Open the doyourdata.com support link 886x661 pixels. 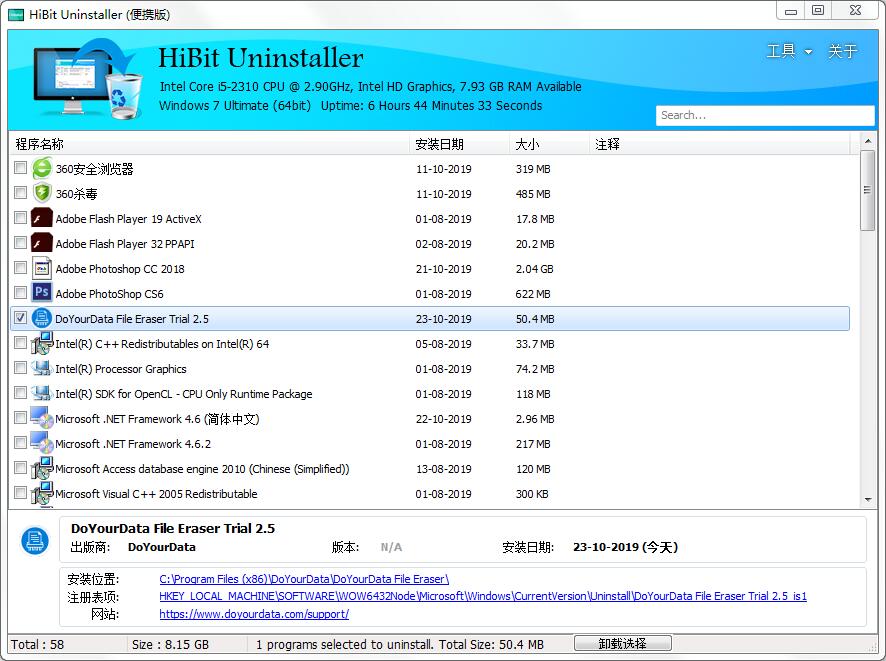click(x=254, y=614)
